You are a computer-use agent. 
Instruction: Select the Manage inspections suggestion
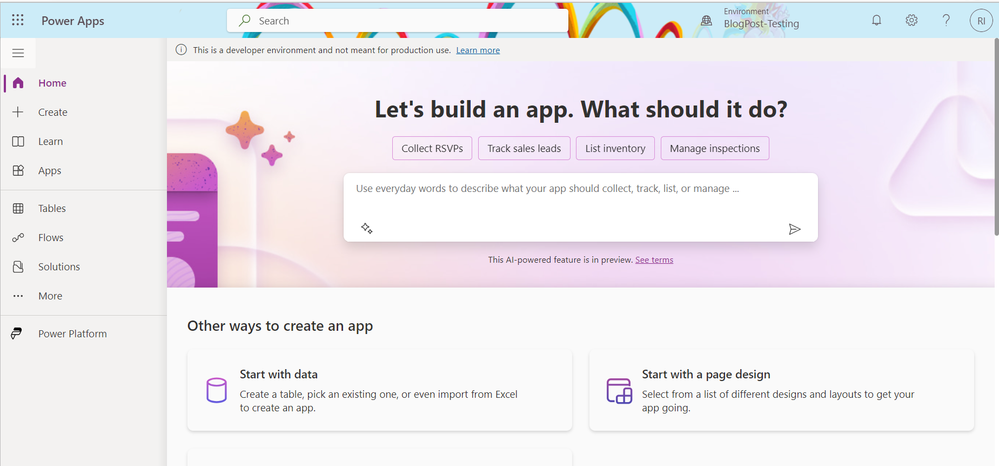click(715, 149)
